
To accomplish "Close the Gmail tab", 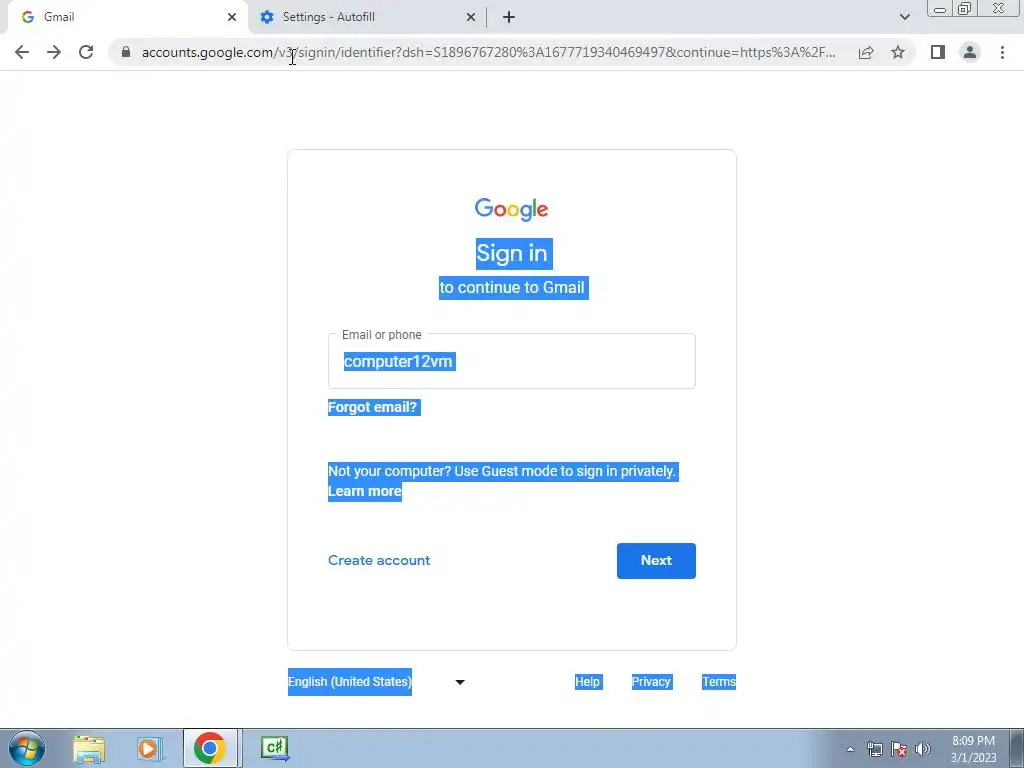I will [x=232, y=17].
